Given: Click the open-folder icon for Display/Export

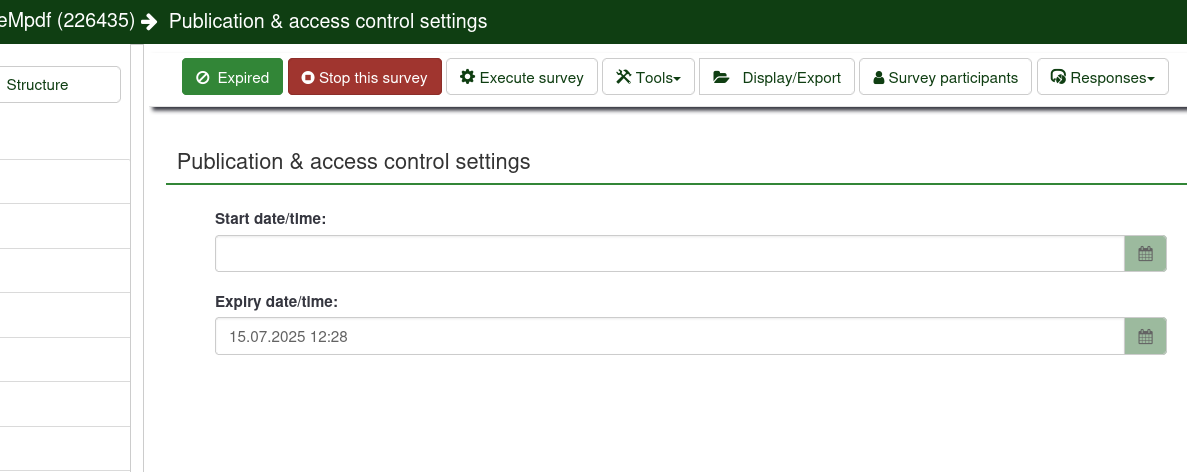Looking at the screenshot, I should pyautogui.click(x=721, y=77).
